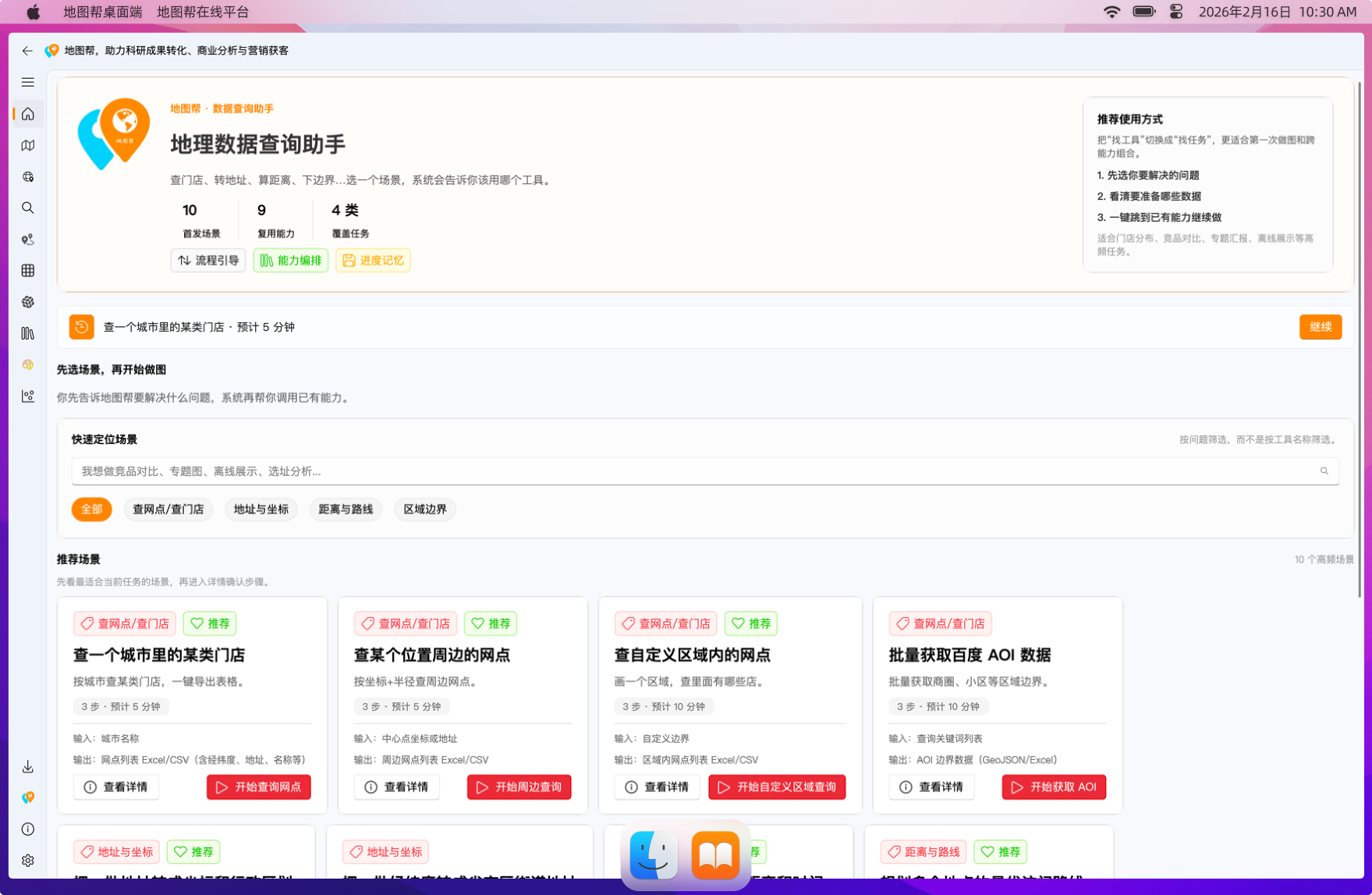Select the 区域边界 filter chip
Screen dimensions: 1372x895
pos(424,509)
